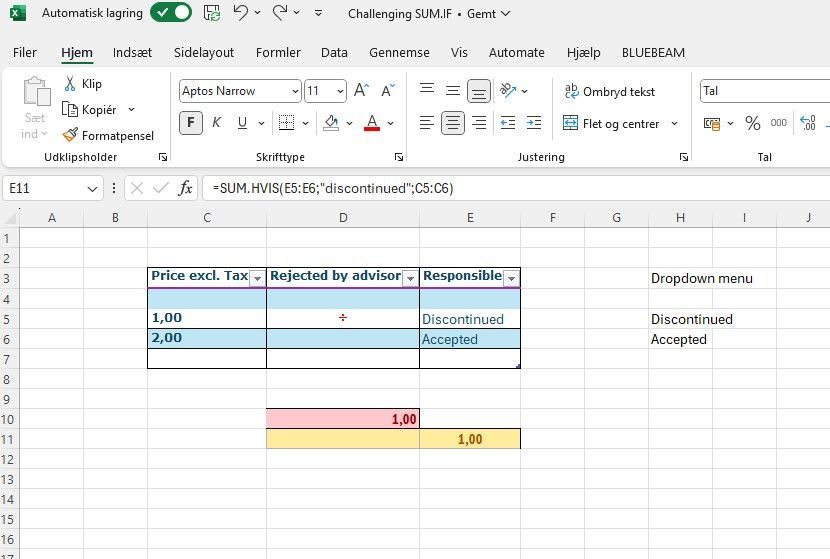The width and height of the screenshot is (830, 559).
Task: Click the increase decimals icon
Action: click(808, 123)
